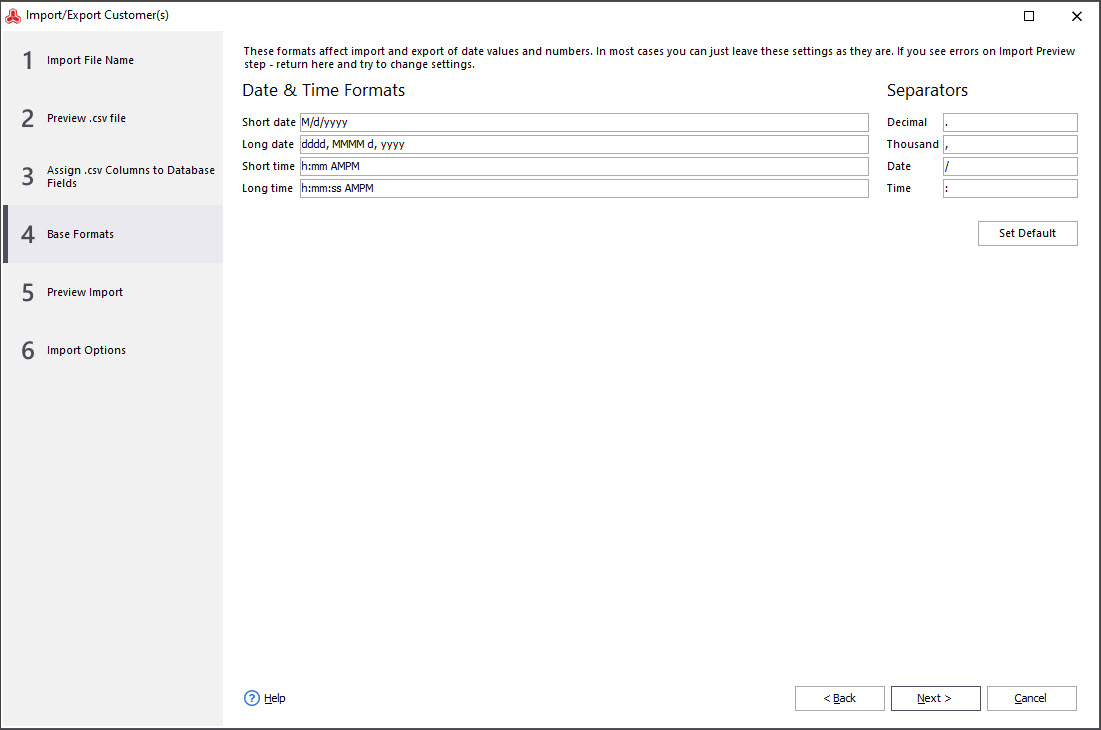Click the Thousand separator field
Screen dimensions: 1101x730
click(1010, 144)
